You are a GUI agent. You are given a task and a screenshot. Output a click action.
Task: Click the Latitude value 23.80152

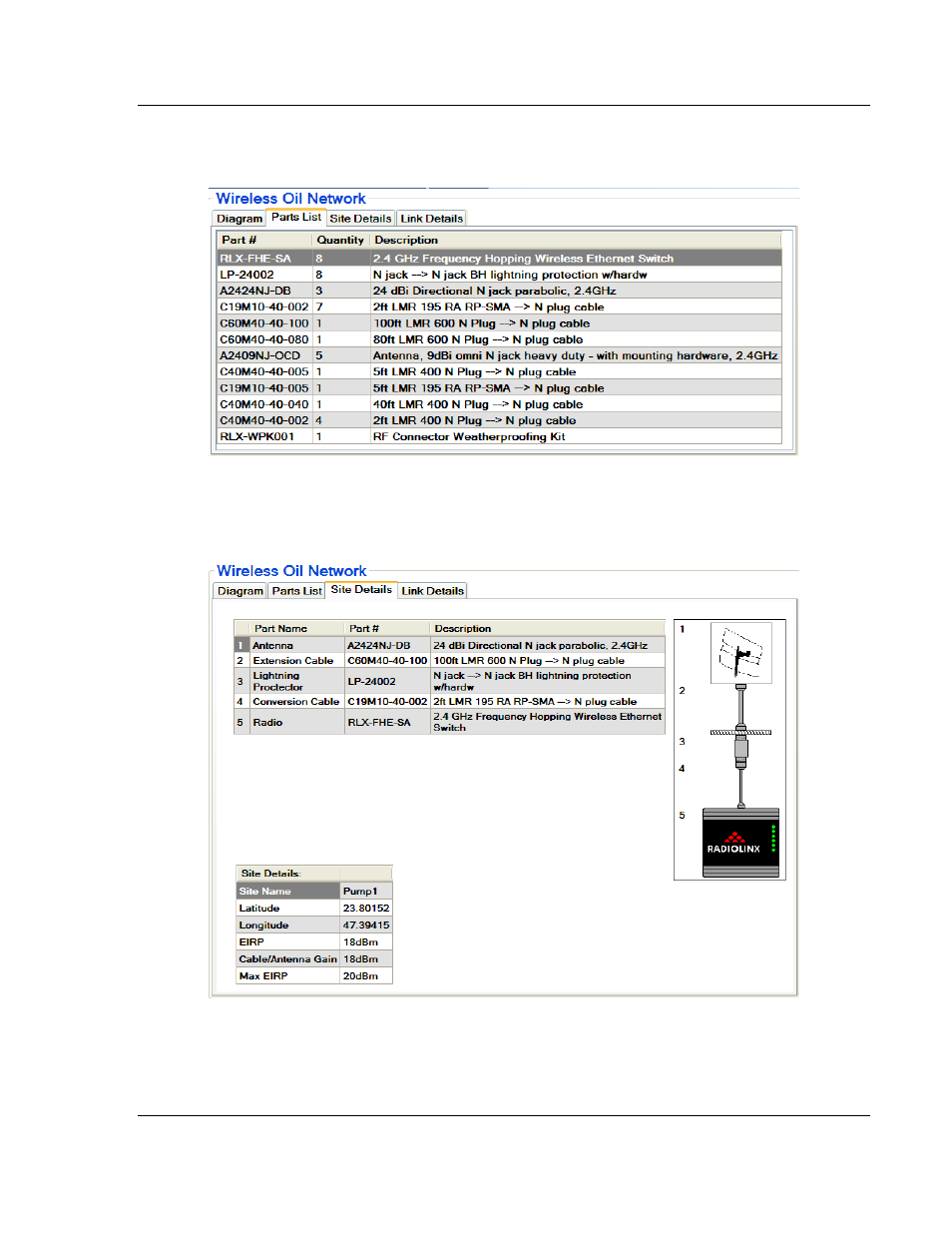pos(366,909)
